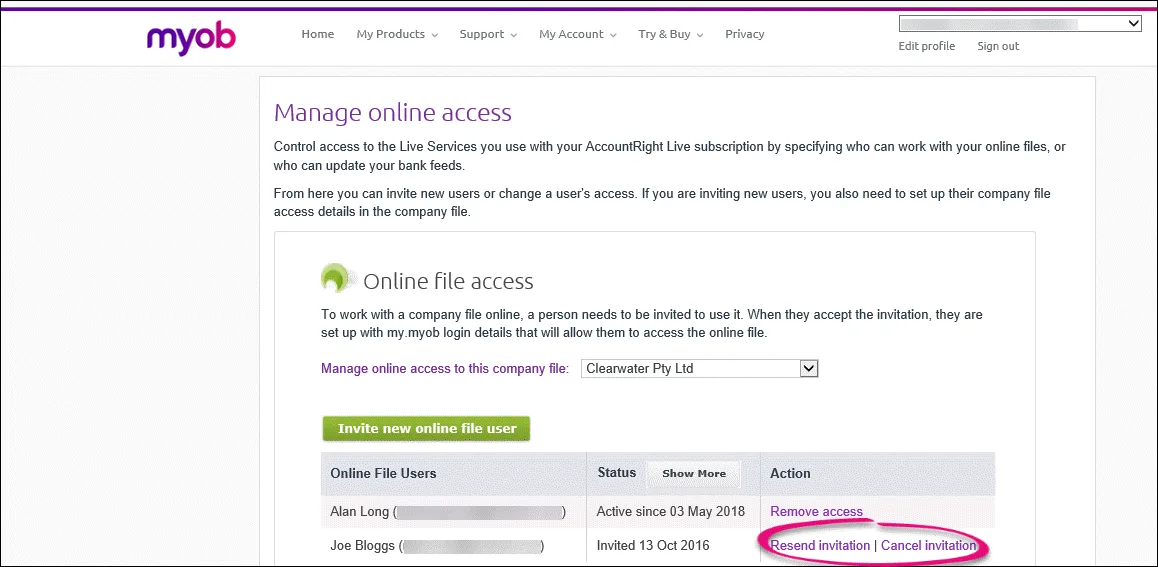Open the Privacy page
This screenshot has height=567, width=1158.
pos(744,34)
